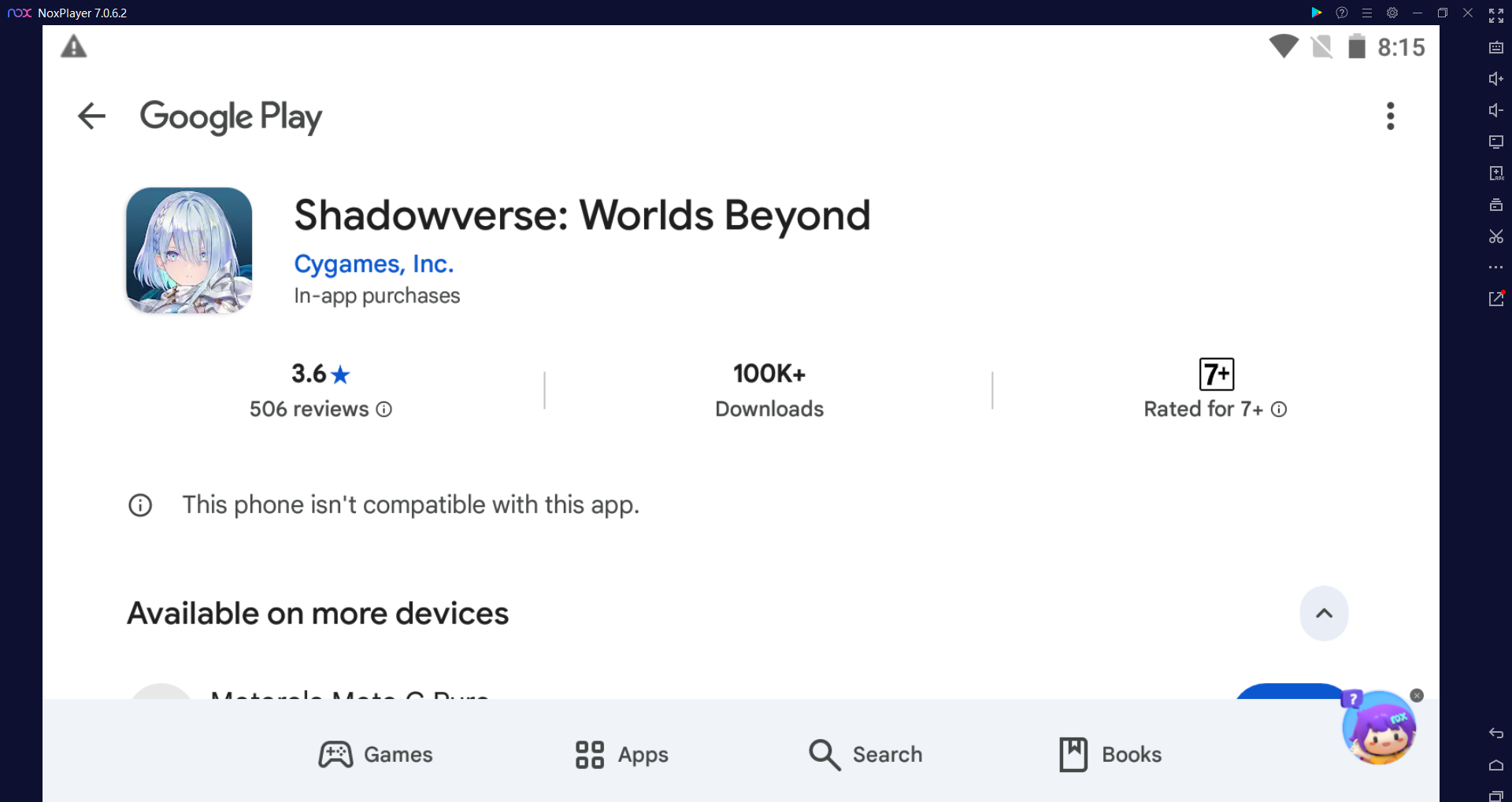Viewport: 1512px width, 802px height.
Task: Tap the no SIM card status icon
Action: [1322, 47]
